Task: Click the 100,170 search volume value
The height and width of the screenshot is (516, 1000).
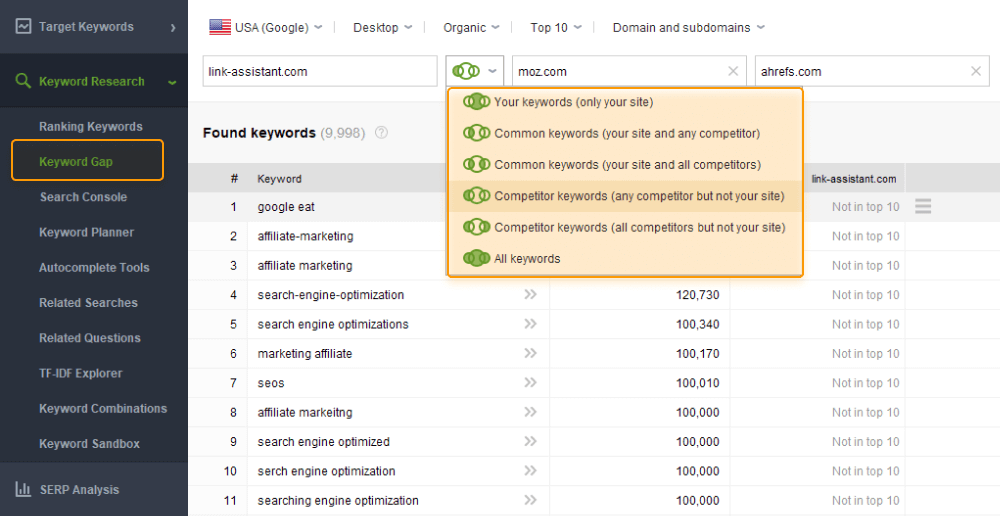Action: (x=698, y=353)
